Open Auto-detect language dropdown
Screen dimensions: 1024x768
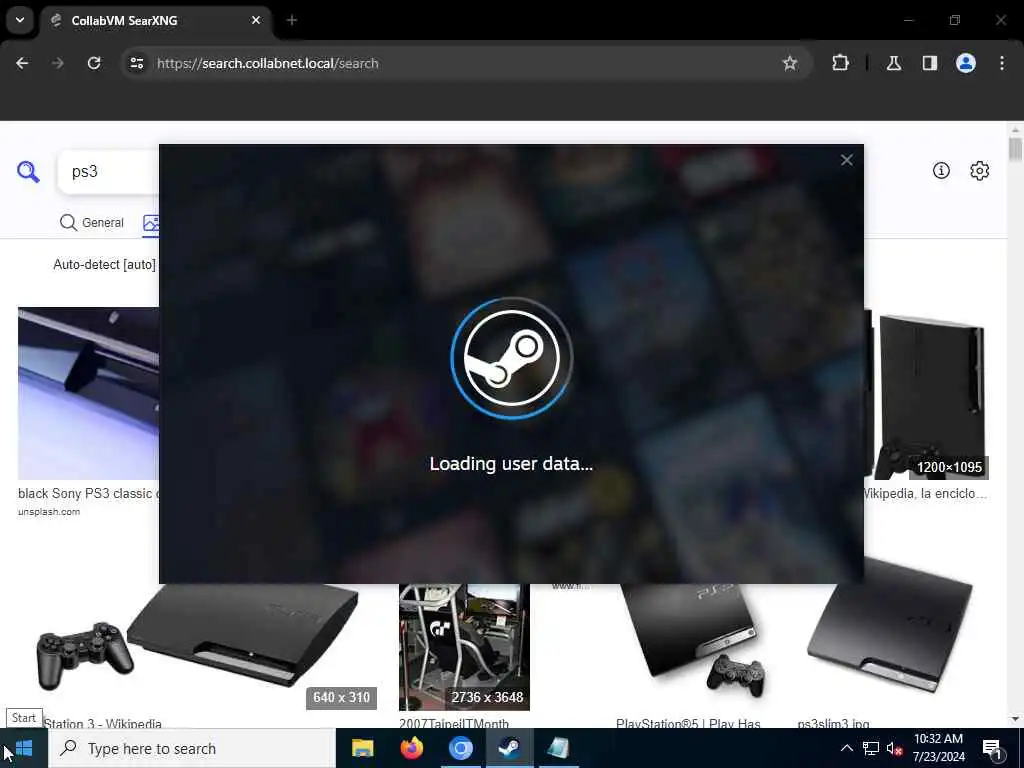[x=104, y=264]
